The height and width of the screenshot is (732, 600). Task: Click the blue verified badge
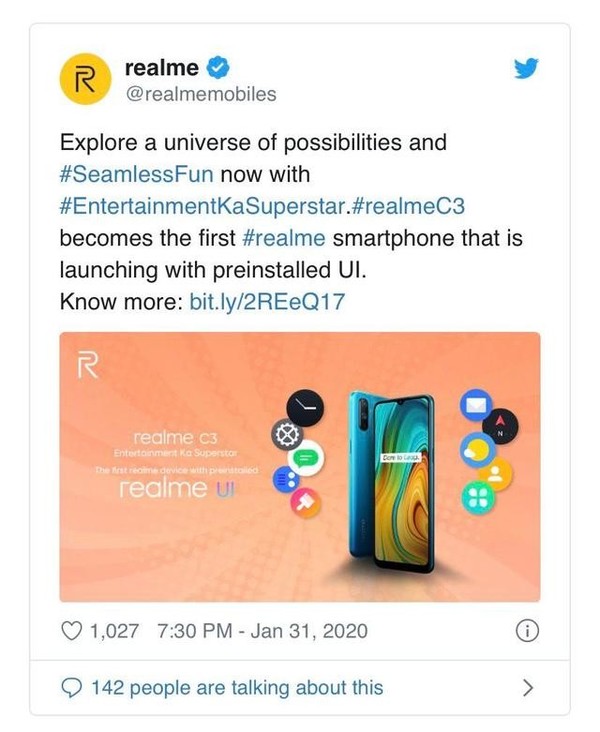coord(220,68)
